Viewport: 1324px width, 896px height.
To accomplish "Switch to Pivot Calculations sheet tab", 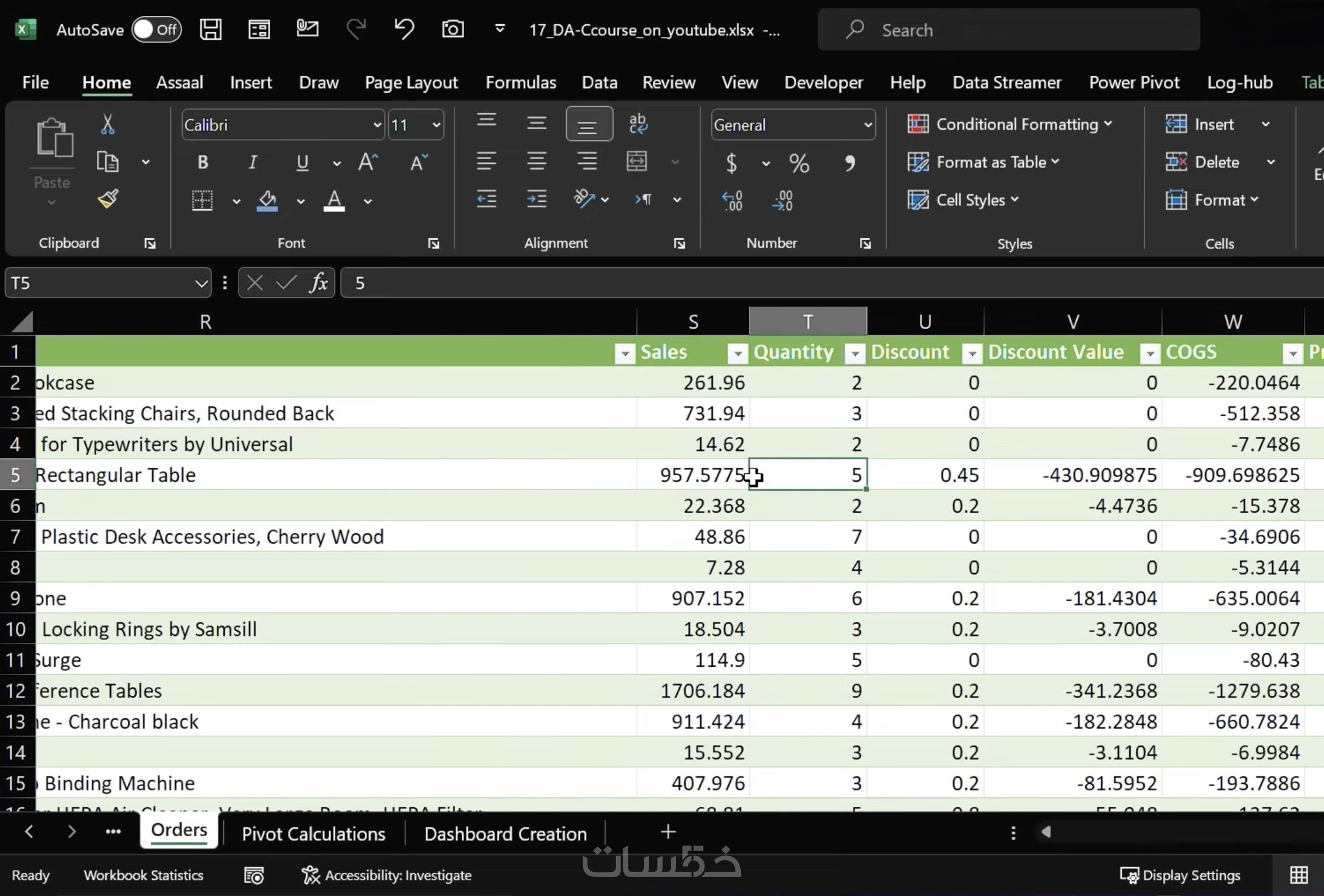I will 313,834.
